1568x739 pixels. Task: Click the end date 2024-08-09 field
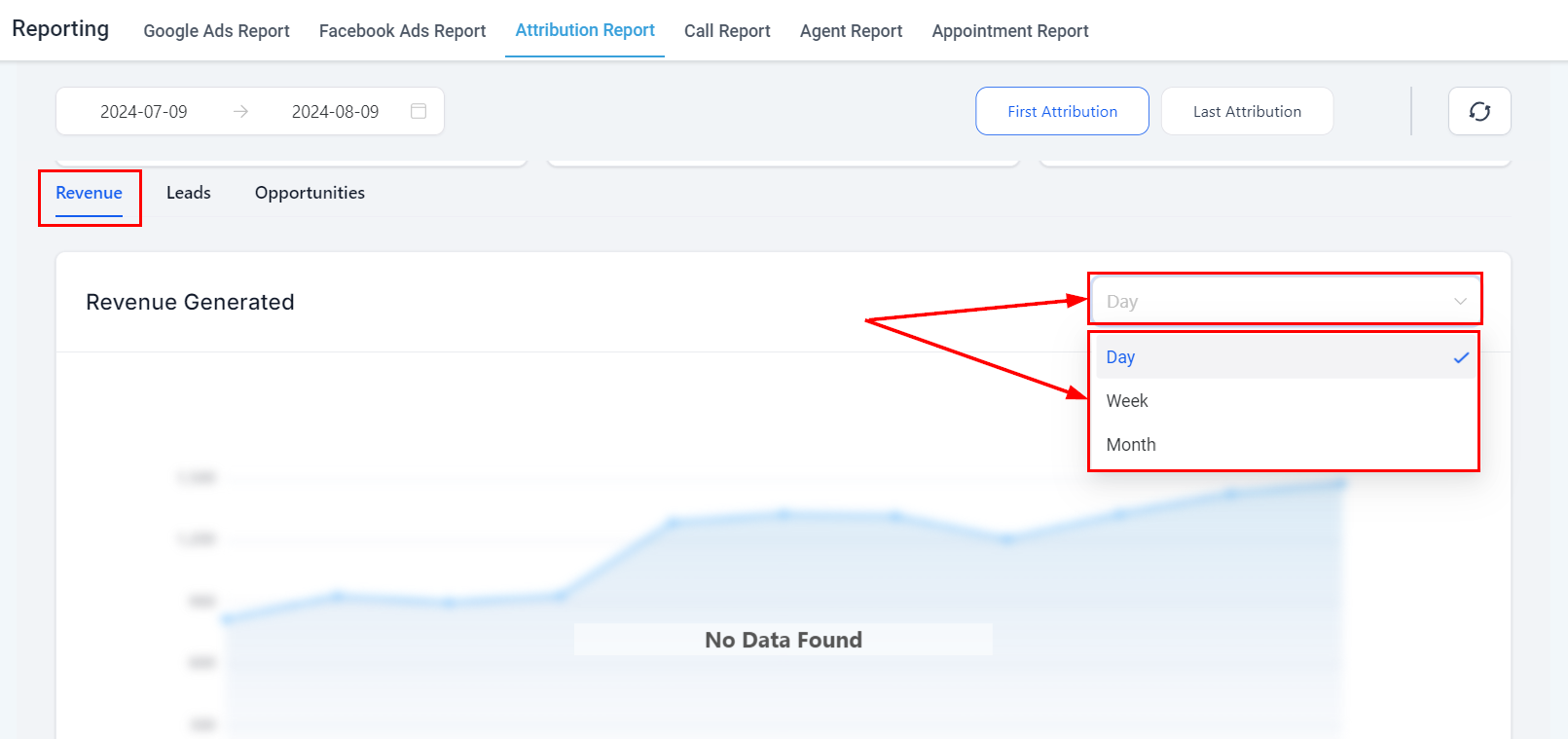335,112
